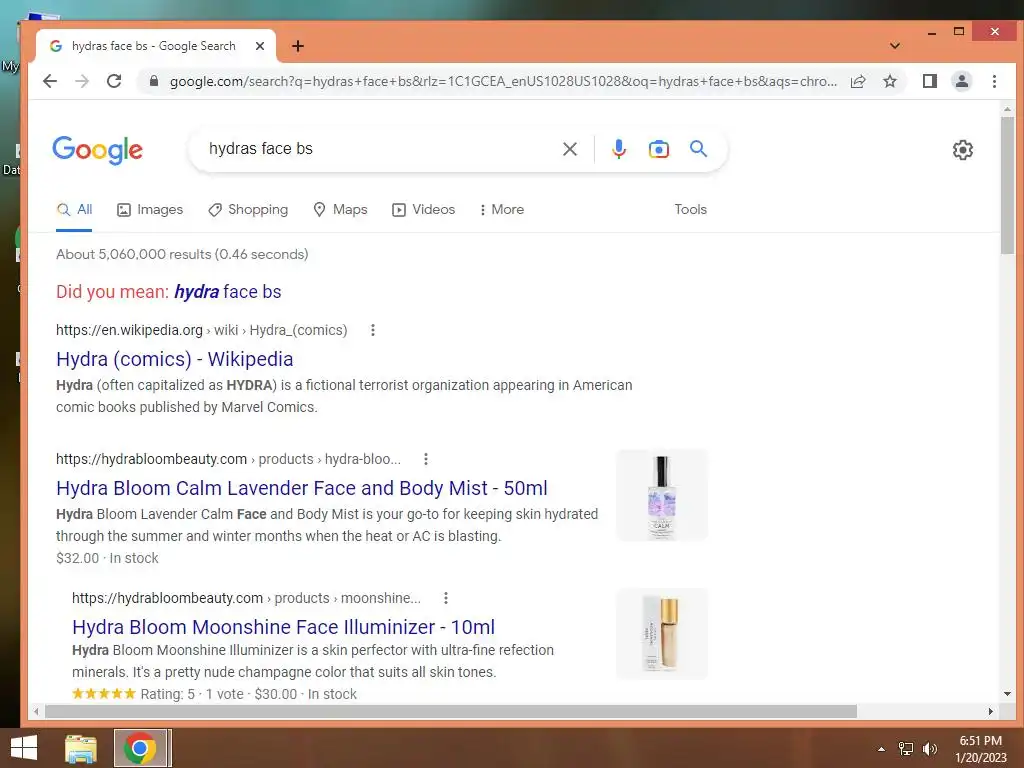Click the scroll right arrow
The image size is (1024, 768).
991,711
